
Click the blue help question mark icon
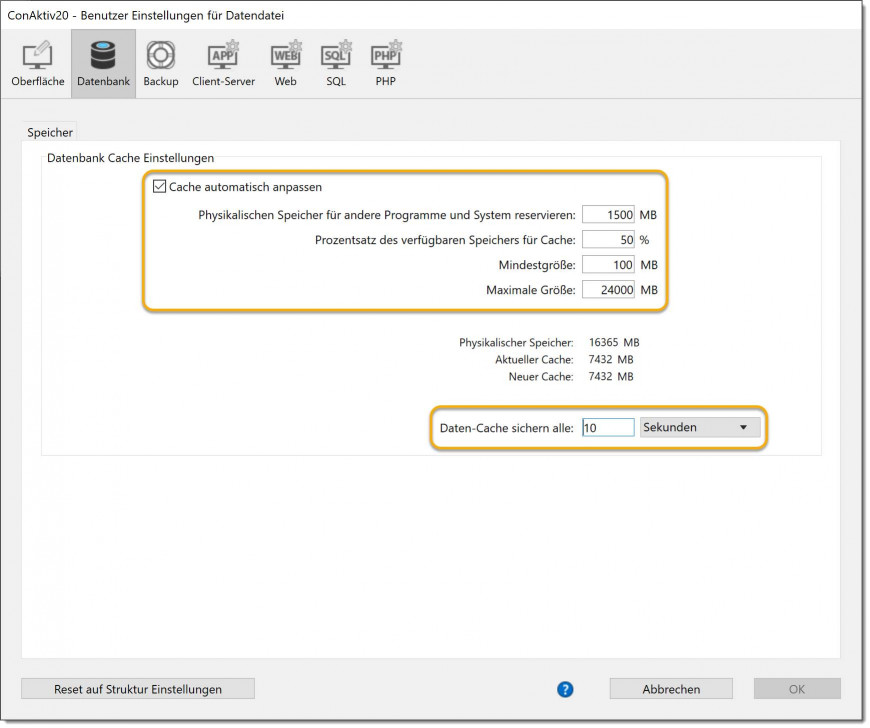[x=565, y=689]
